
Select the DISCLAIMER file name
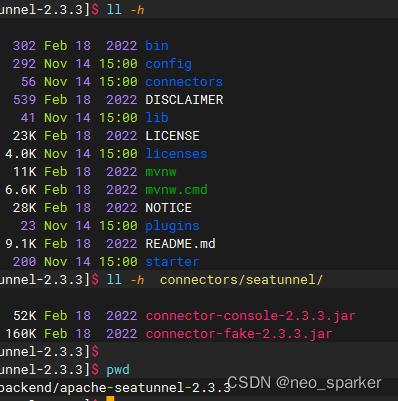point(184,100)
